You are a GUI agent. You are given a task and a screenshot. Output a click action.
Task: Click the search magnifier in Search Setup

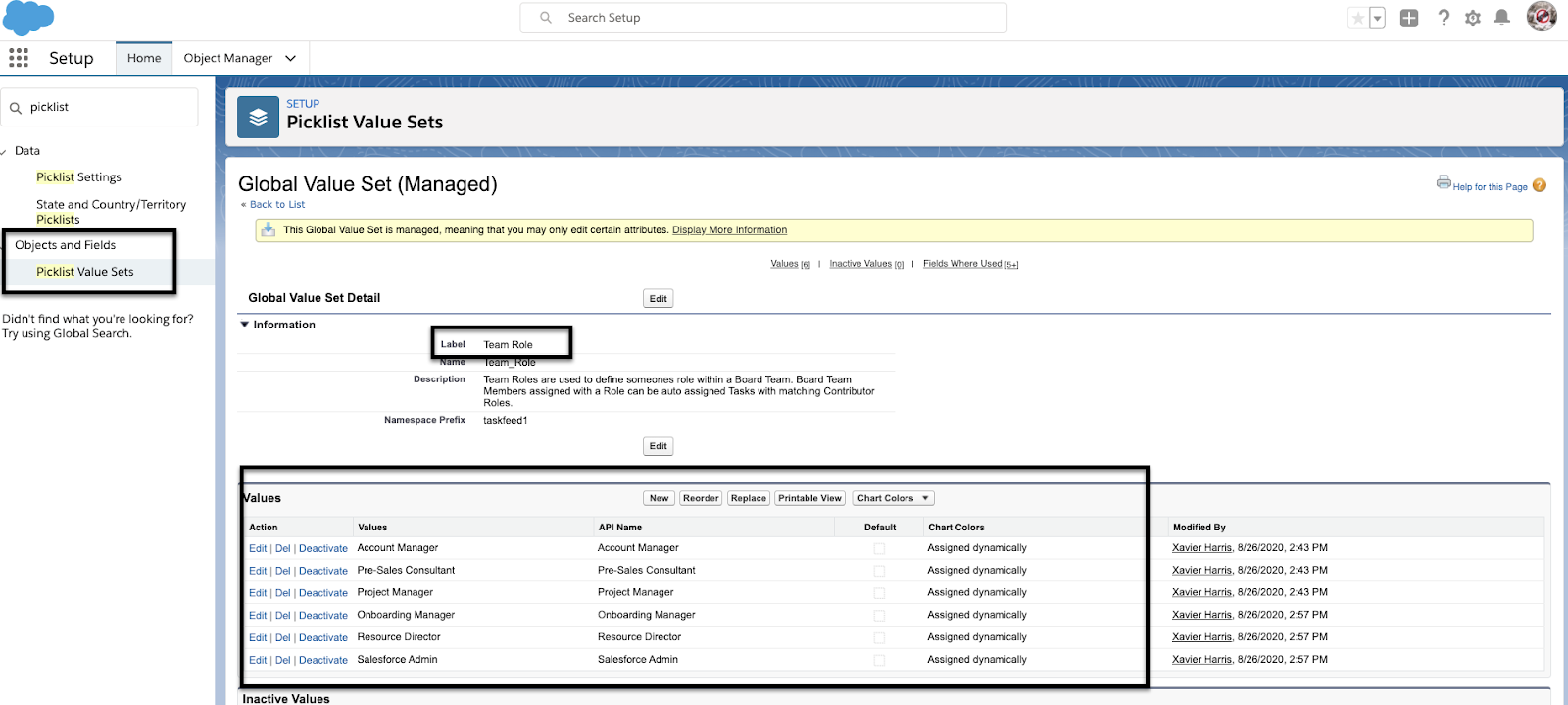click(546, 18)
